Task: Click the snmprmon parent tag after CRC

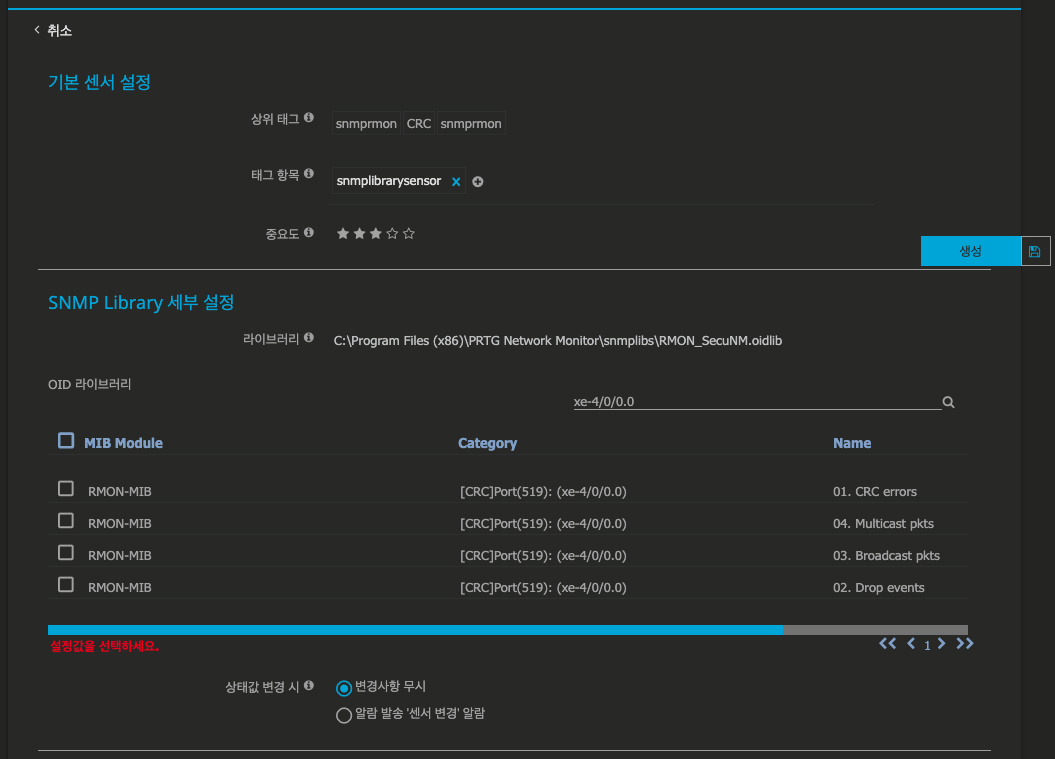Action: (x=471, y=124)
